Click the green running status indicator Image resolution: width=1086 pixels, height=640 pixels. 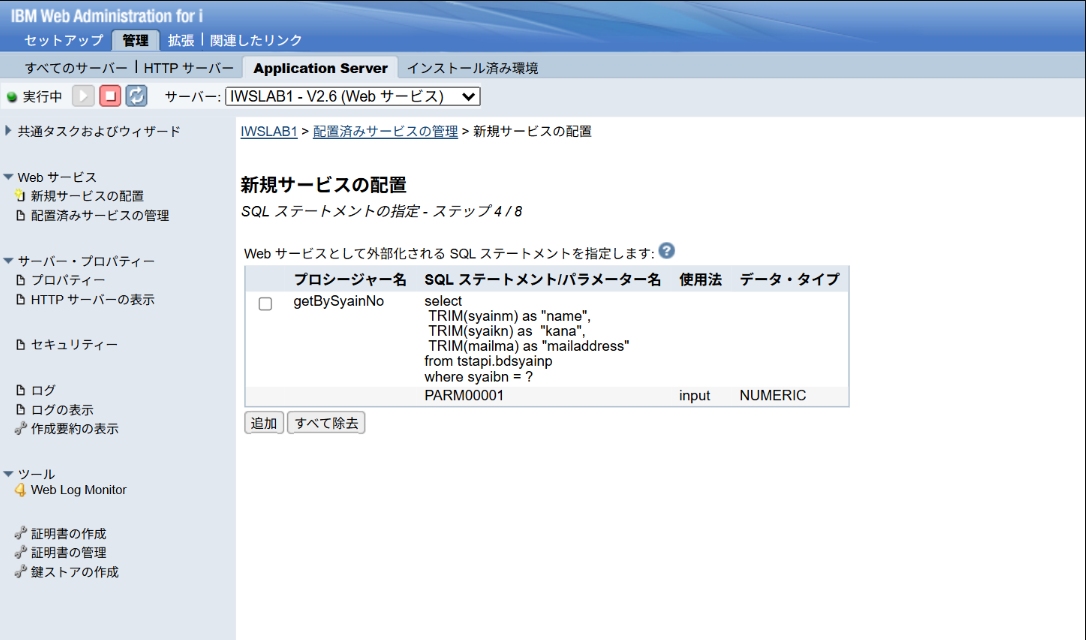[x=12, y=97]
